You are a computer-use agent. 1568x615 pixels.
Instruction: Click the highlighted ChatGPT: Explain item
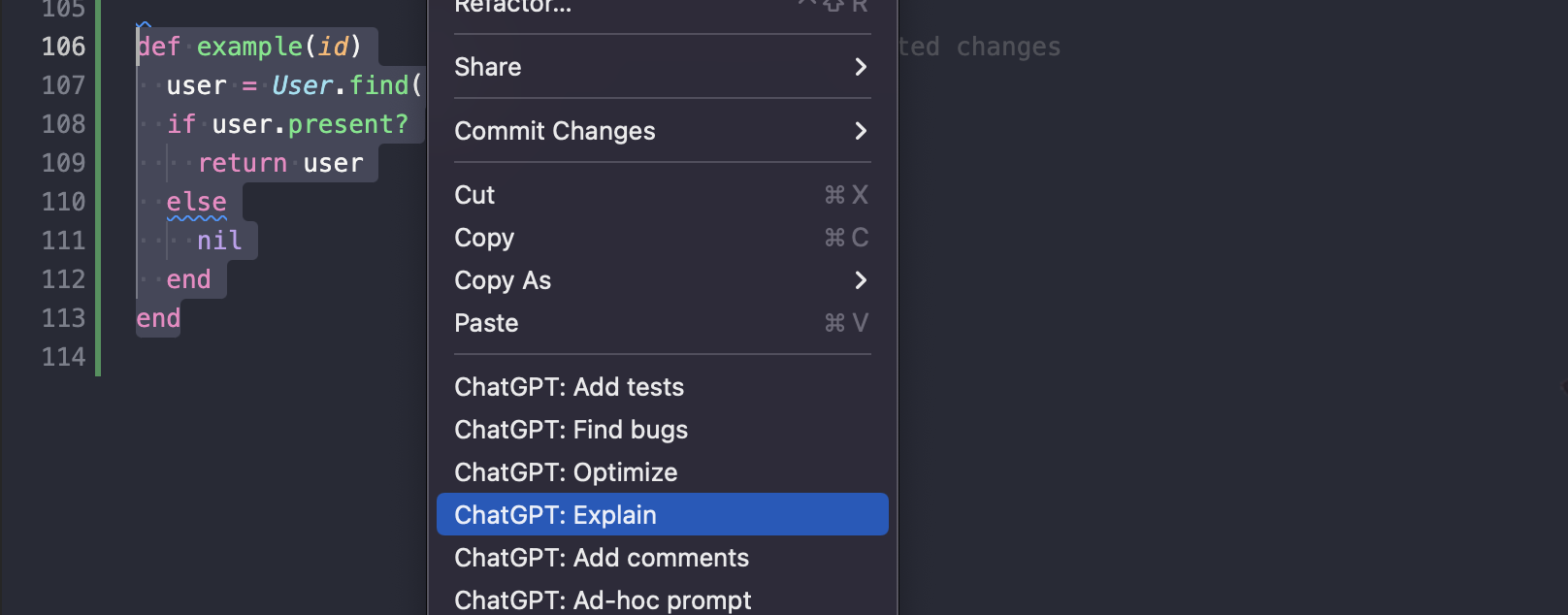[x=555, y=515]
